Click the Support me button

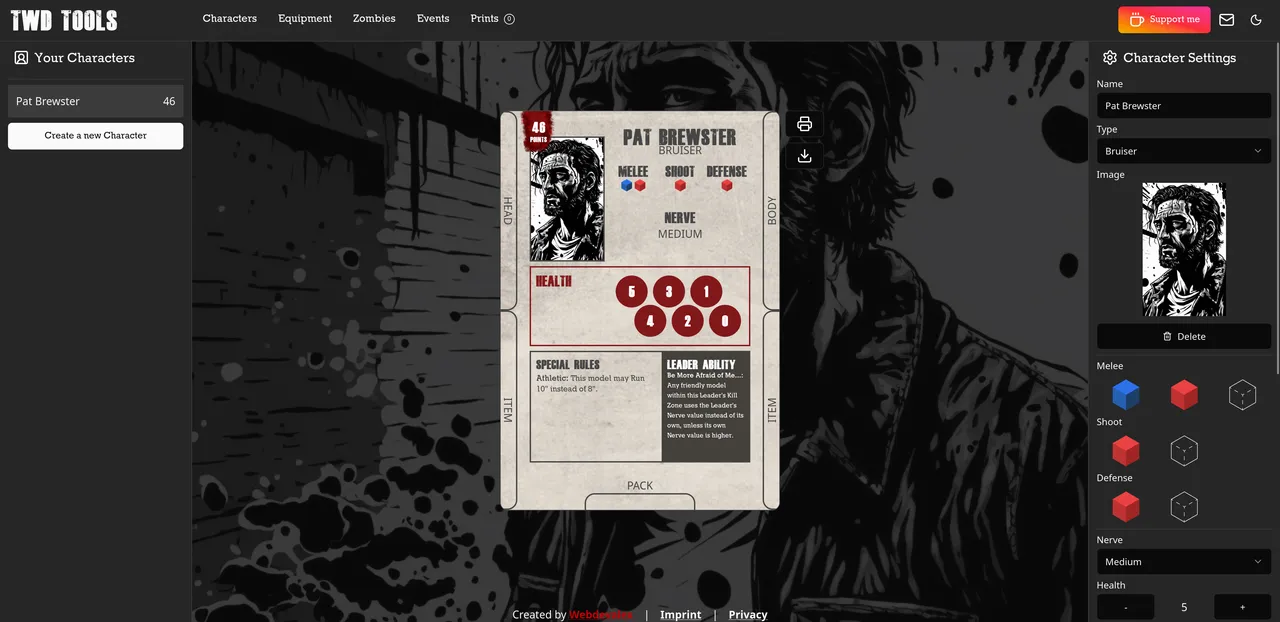pos(1164,19)
